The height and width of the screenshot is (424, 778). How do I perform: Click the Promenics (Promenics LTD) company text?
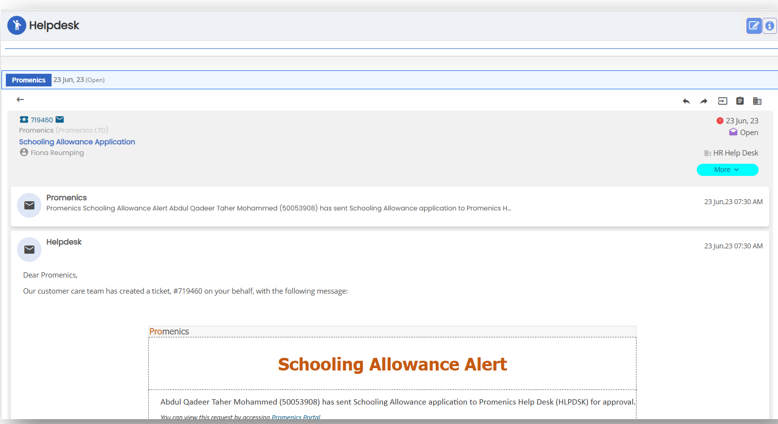point(64,130)
